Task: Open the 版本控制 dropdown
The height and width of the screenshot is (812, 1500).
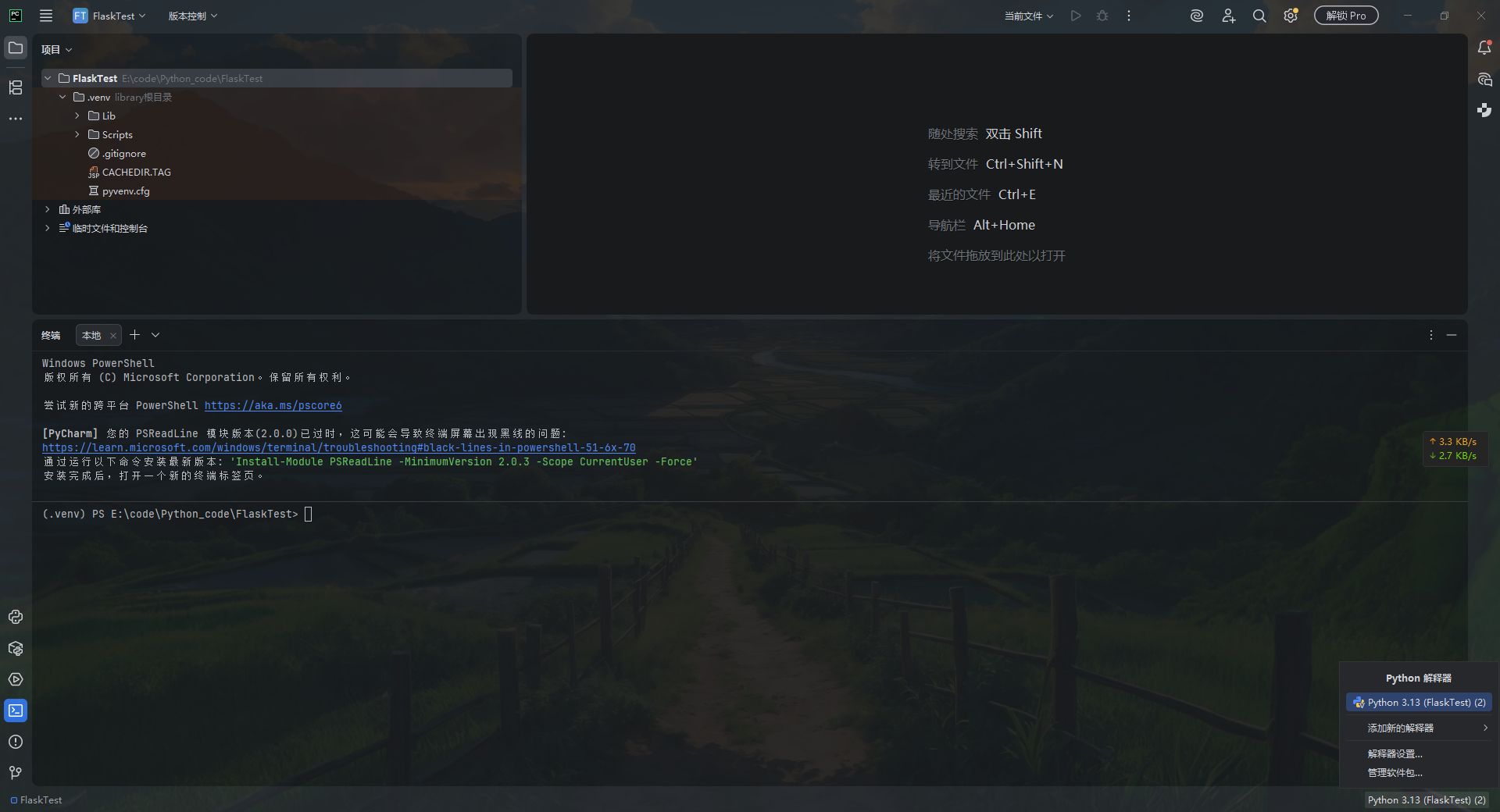Action: (193, 16)
